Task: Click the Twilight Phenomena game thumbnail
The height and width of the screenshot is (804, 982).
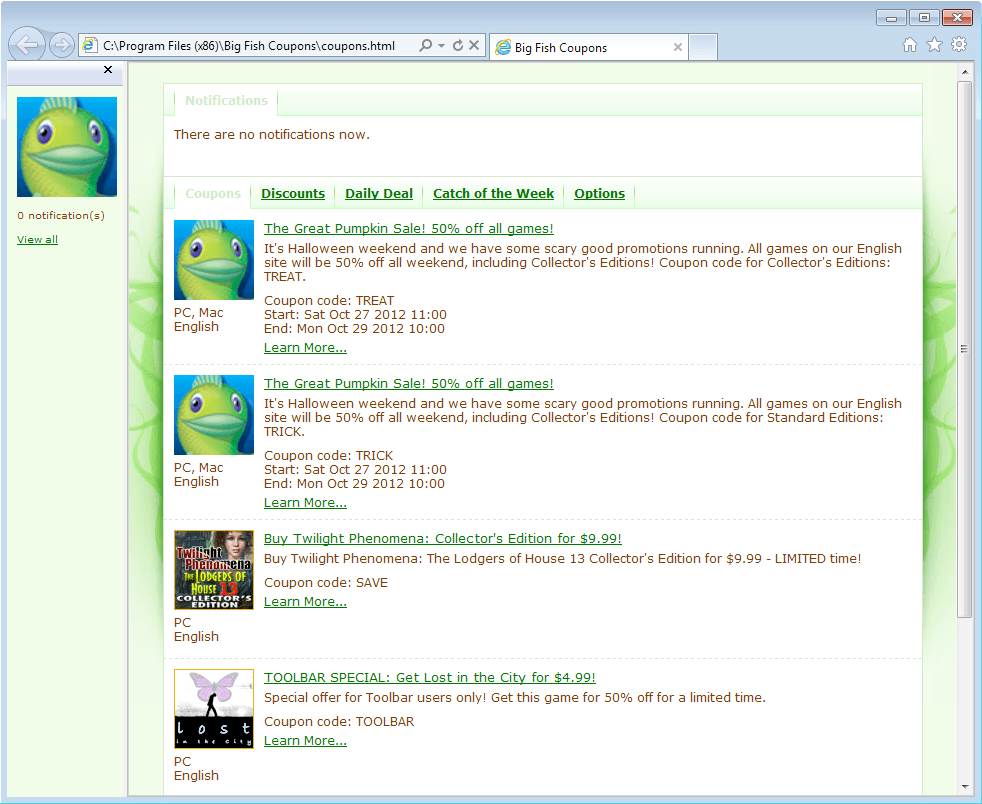Action: [x=213, y=570]
